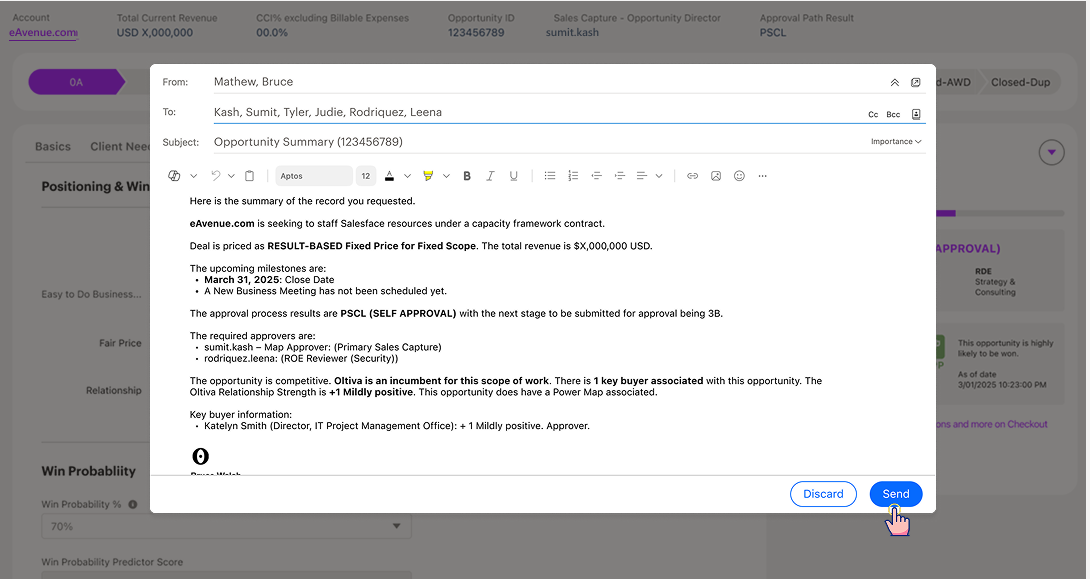Expand the circular purple dropdown arrow

coord(1052,152)
